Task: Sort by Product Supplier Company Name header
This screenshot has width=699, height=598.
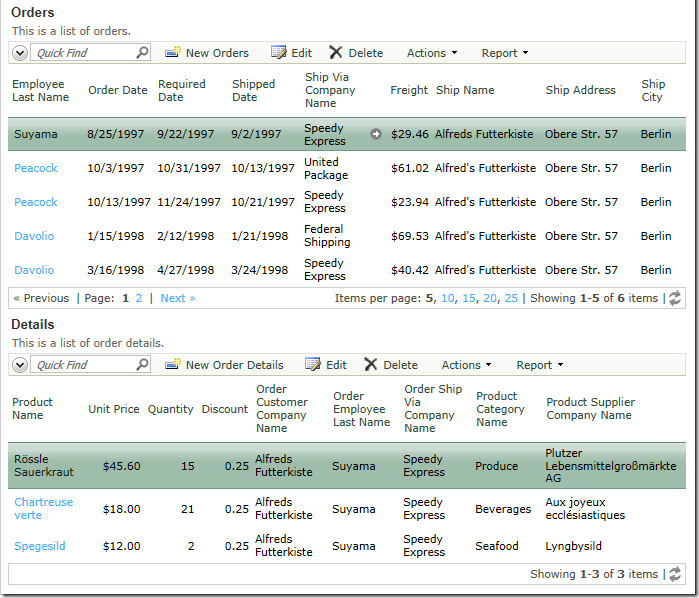Action: (590, 408)
